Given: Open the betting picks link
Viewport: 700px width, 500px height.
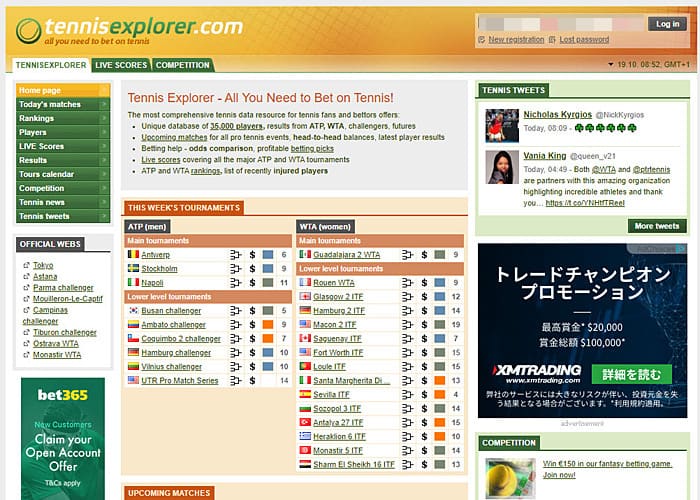Looking at the screenshot, I should point(312,148).
